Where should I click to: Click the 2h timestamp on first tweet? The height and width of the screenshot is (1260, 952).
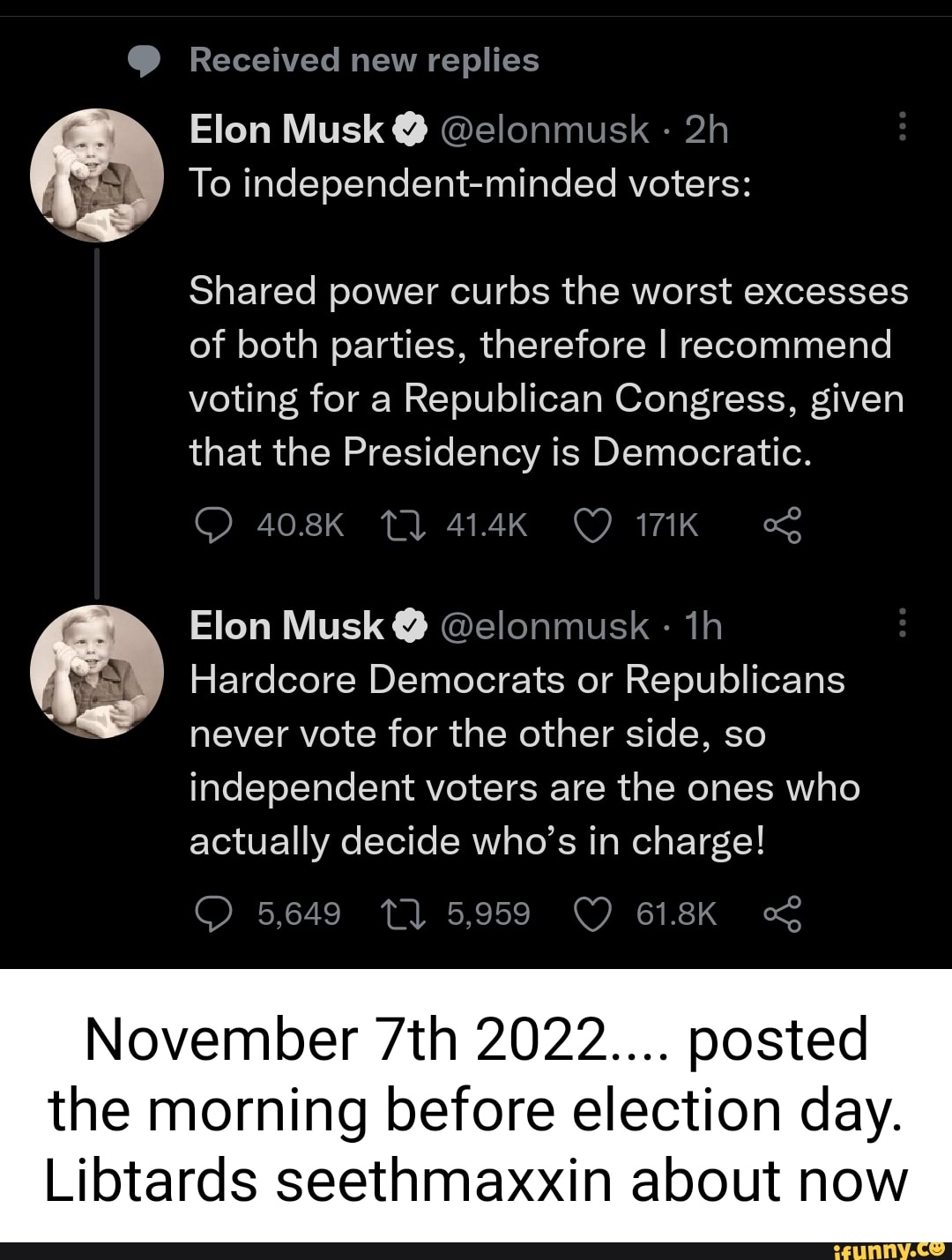pos(707,130)
